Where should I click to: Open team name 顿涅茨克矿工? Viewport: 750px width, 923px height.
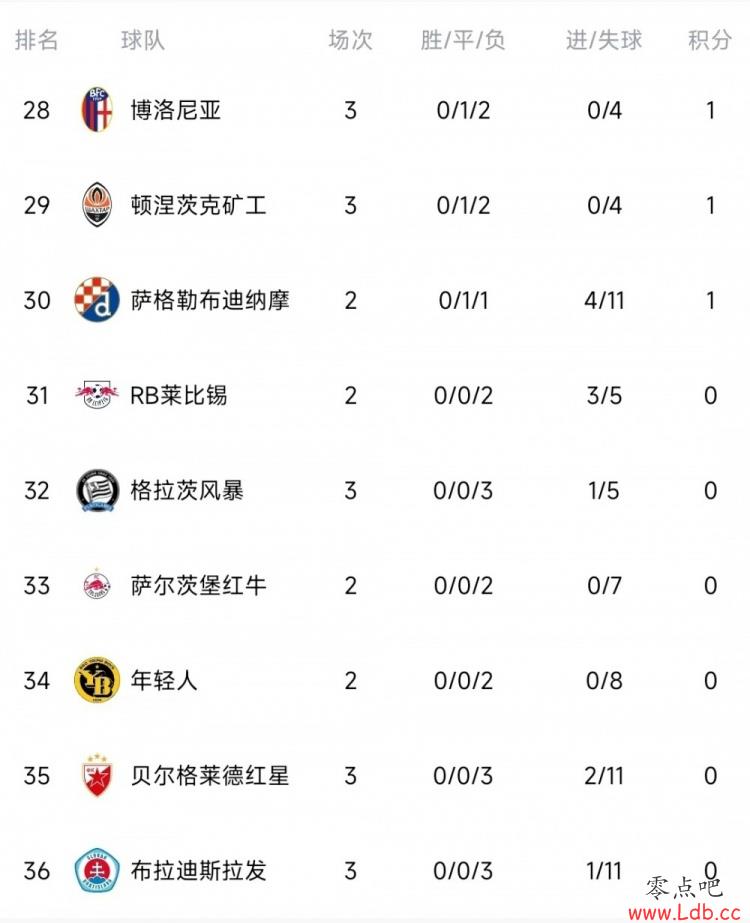pos(198,205)
